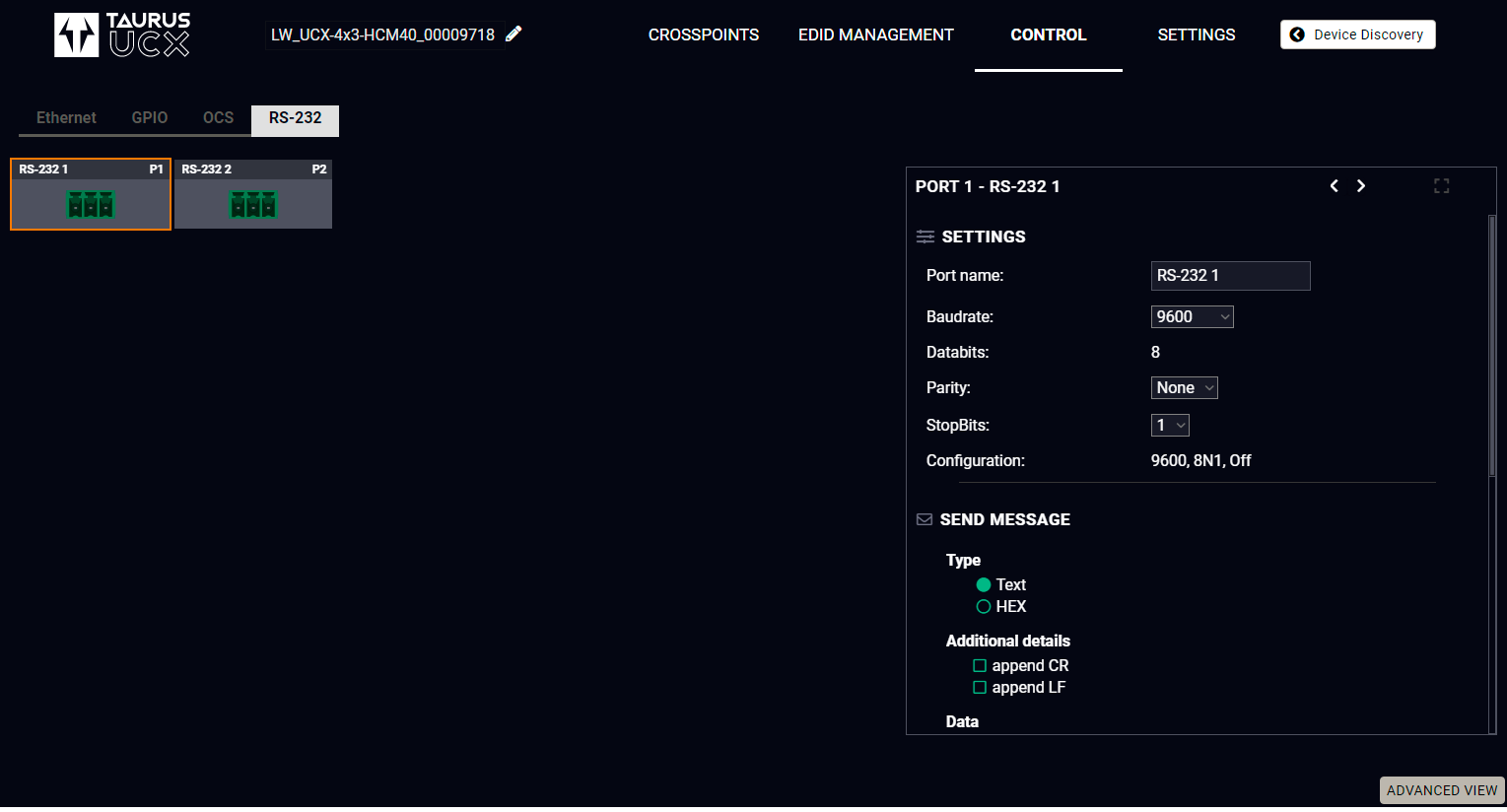
Task: Go to previous port with left arrow
Action: pyautogui.click(x=1334, y=186)
